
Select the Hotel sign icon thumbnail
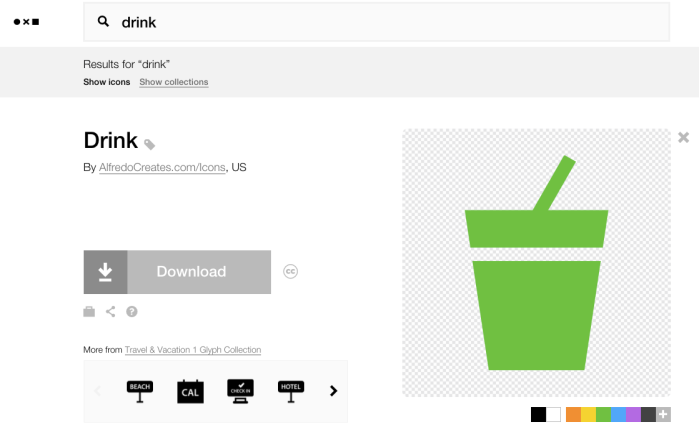click(x=291, y=391)
